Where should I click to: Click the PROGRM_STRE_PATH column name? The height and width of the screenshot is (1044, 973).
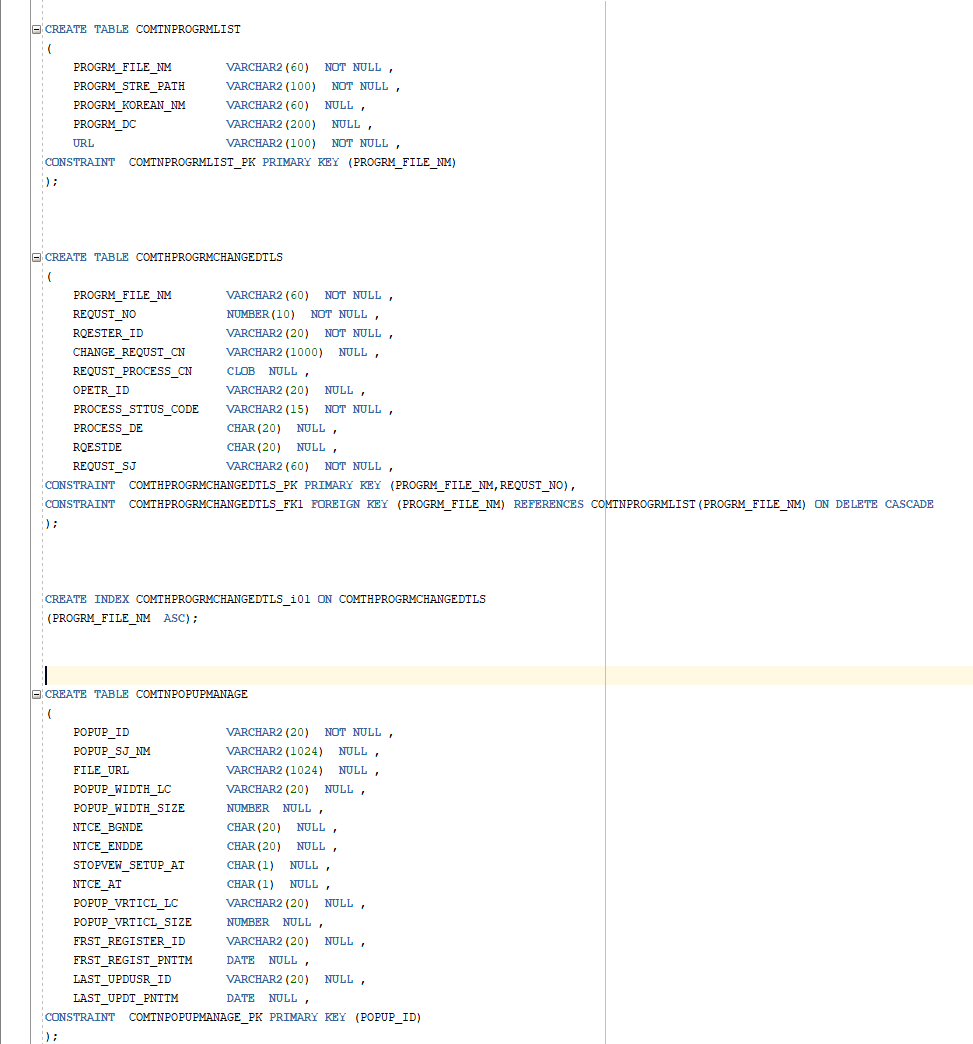[129, 86]
